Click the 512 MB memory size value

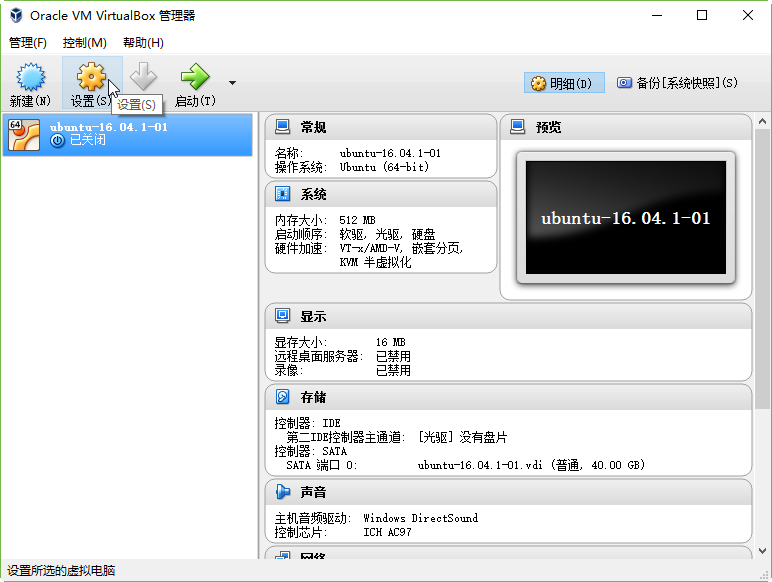coord(357,220)
